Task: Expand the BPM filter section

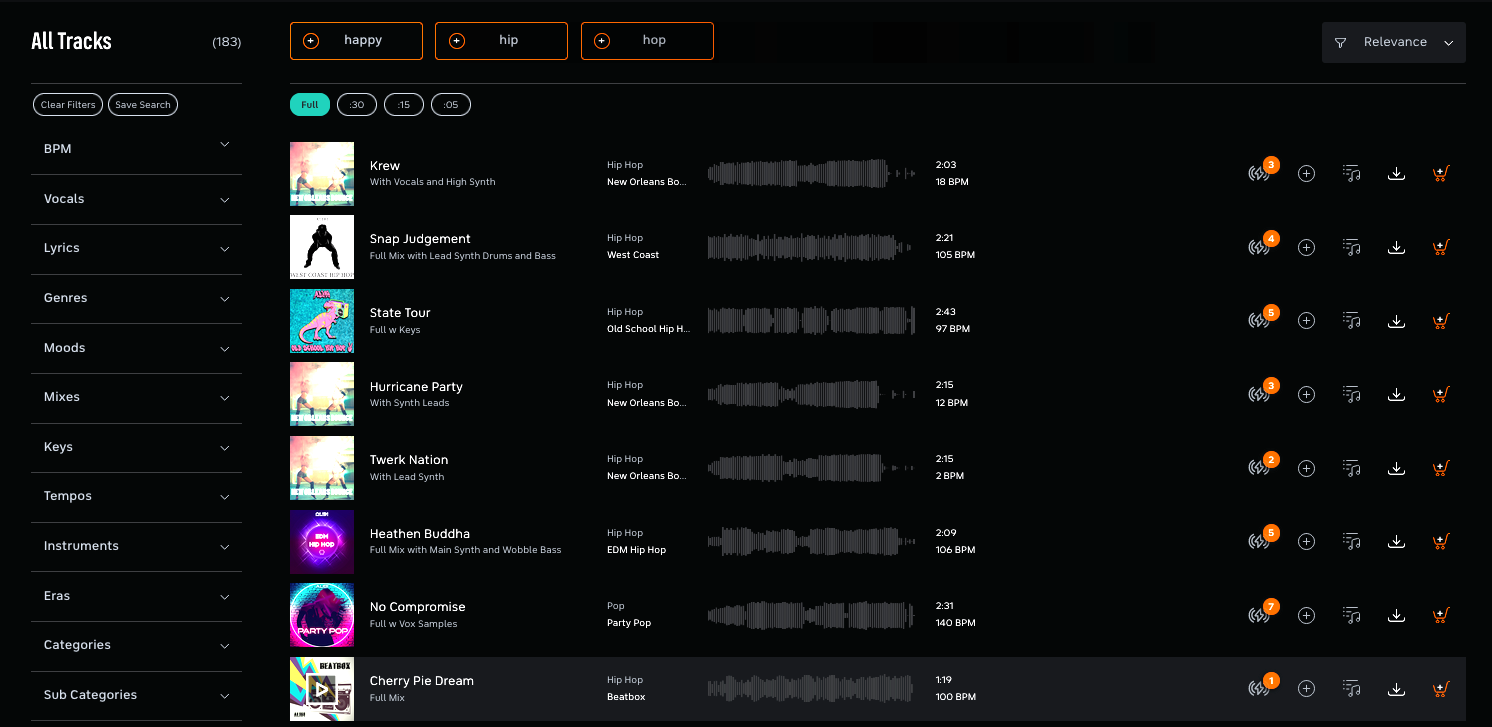Action: [136, 148]
